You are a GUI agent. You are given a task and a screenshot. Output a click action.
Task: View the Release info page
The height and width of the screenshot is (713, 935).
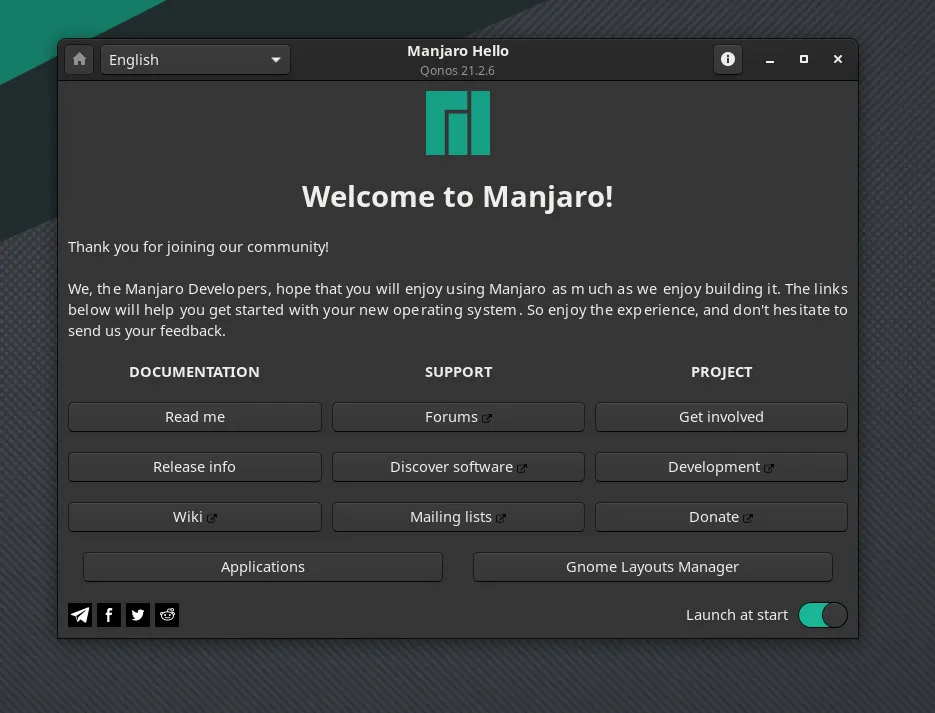[195, 467]
